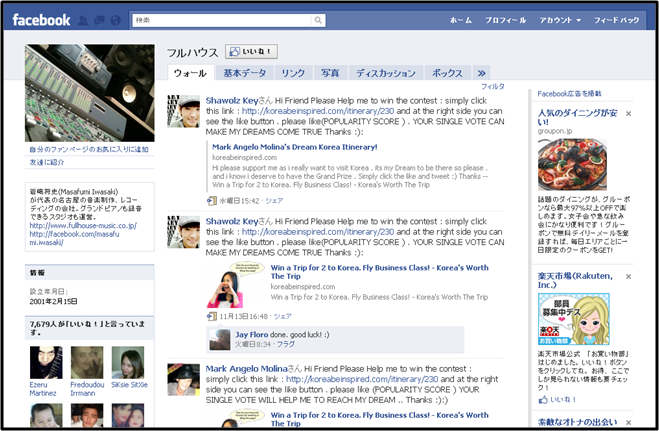
Task: Open Mark Angelo Molina name on third post
Action: pos(246,369)
